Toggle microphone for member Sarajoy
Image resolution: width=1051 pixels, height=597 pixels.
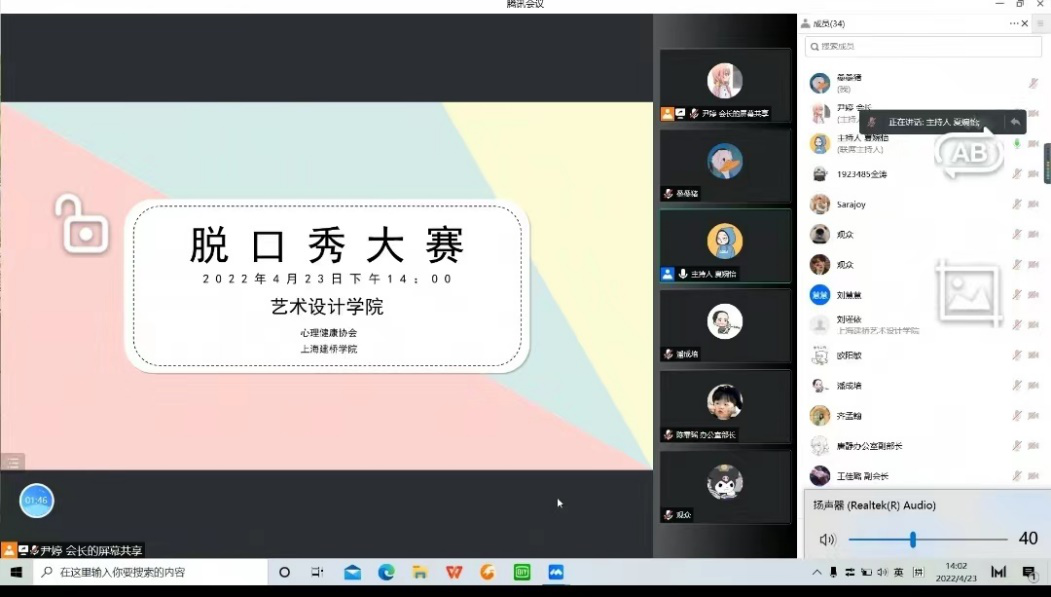[x=1017, y=204]
